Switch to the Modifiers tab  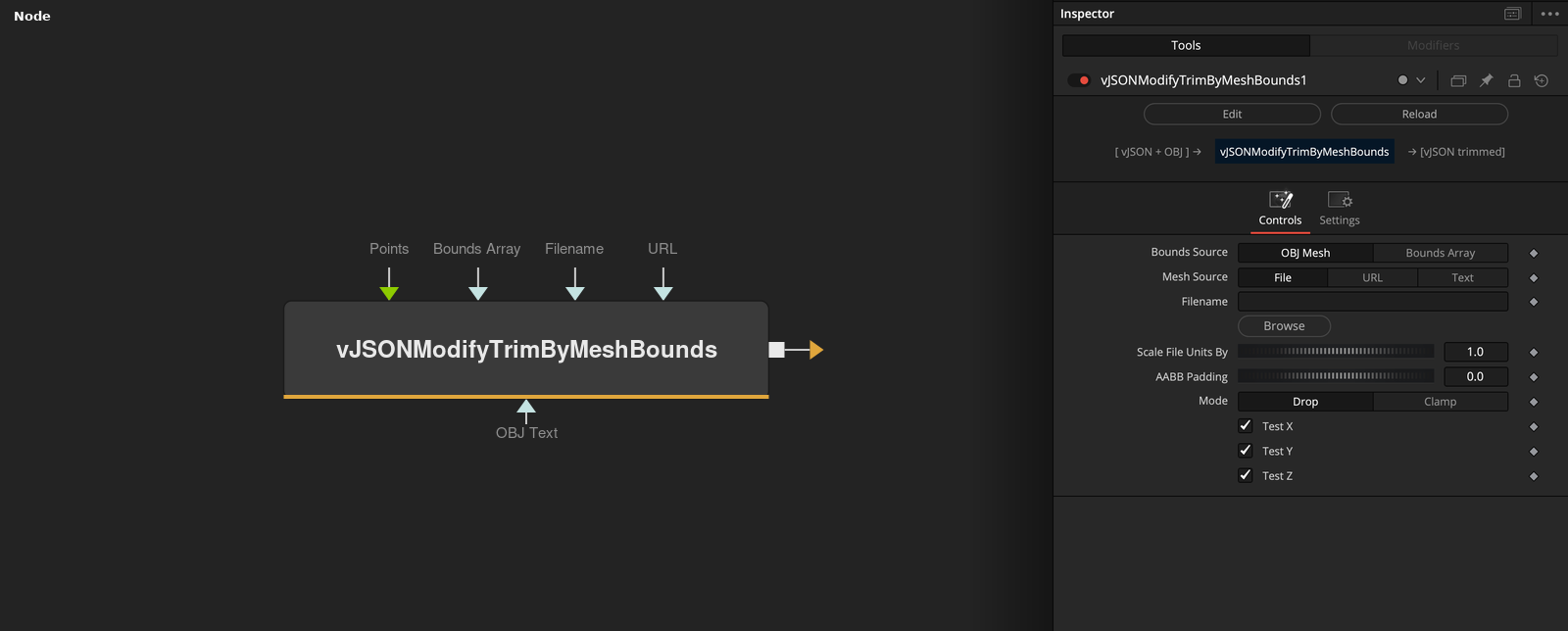click(x=1434, y=45)
